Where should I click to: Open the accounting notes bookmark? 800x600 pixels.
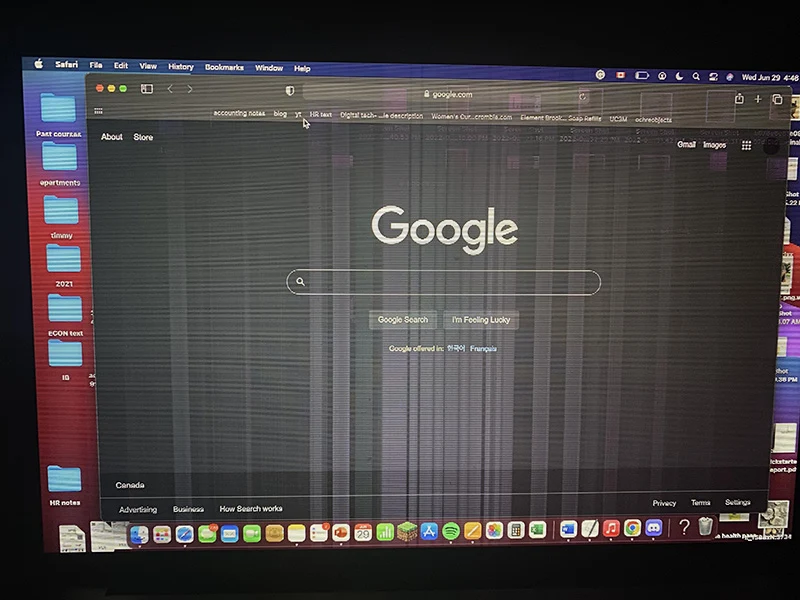[x=239, y=113]
